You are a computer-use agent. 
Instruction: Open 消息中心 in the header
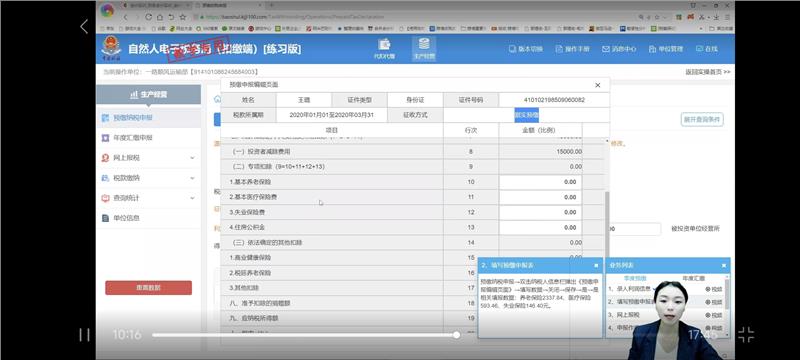[619, 49]
